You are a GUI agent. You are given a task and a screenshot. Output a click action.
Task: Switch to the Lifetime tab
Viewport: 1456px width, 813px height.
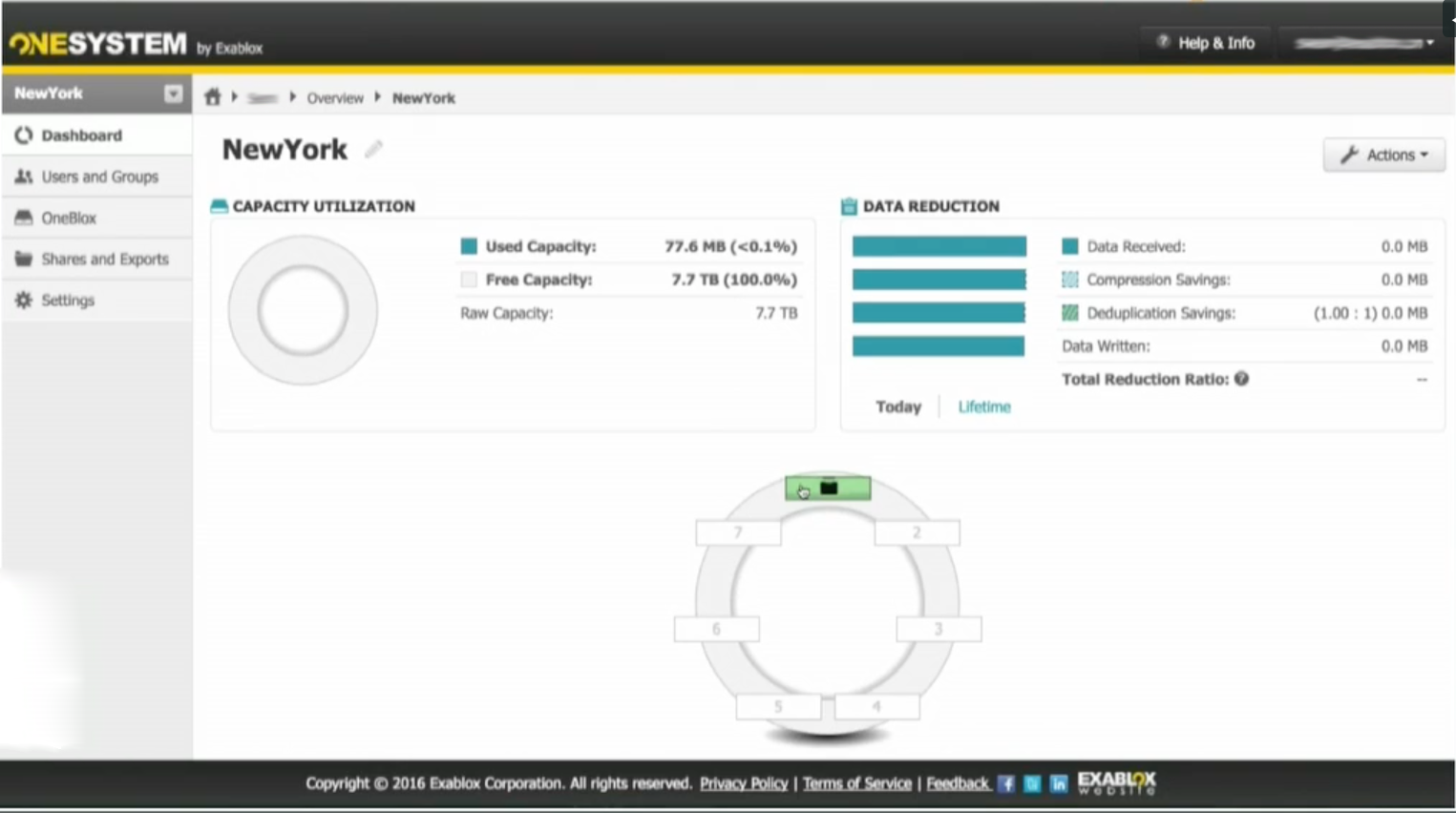[984, 406]
